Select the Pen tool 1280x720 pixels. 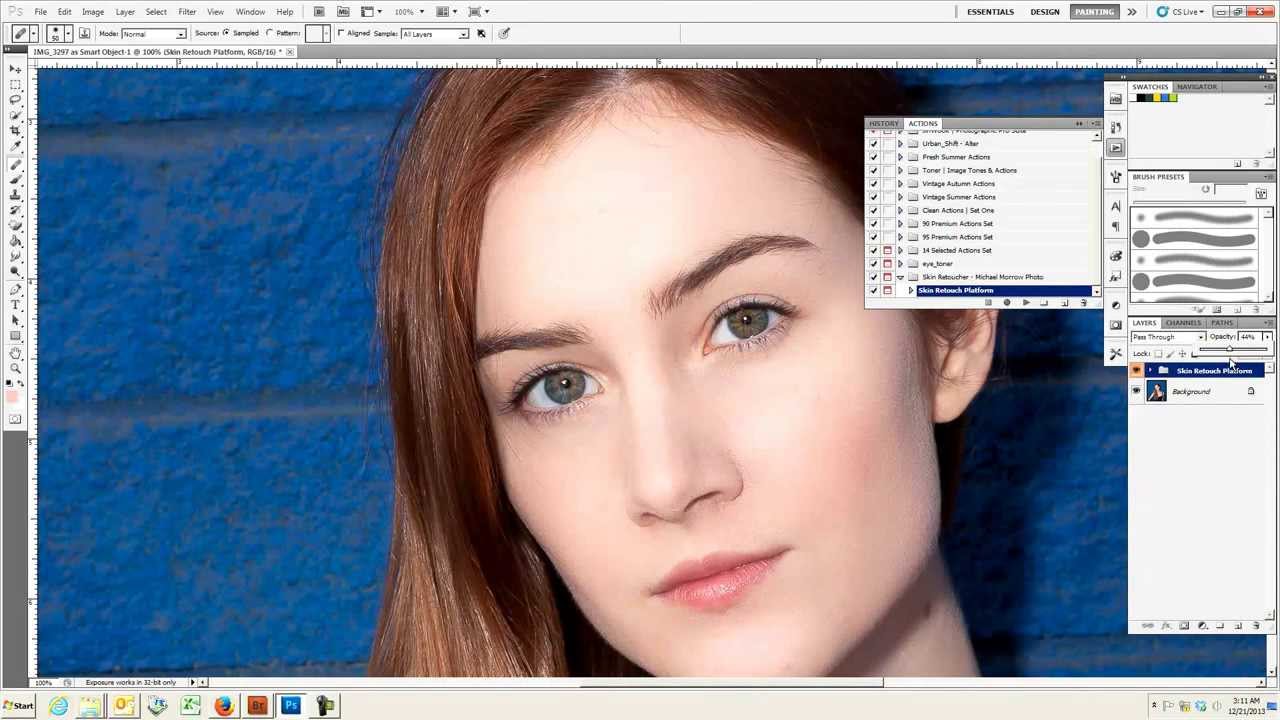tap(16, 288)
